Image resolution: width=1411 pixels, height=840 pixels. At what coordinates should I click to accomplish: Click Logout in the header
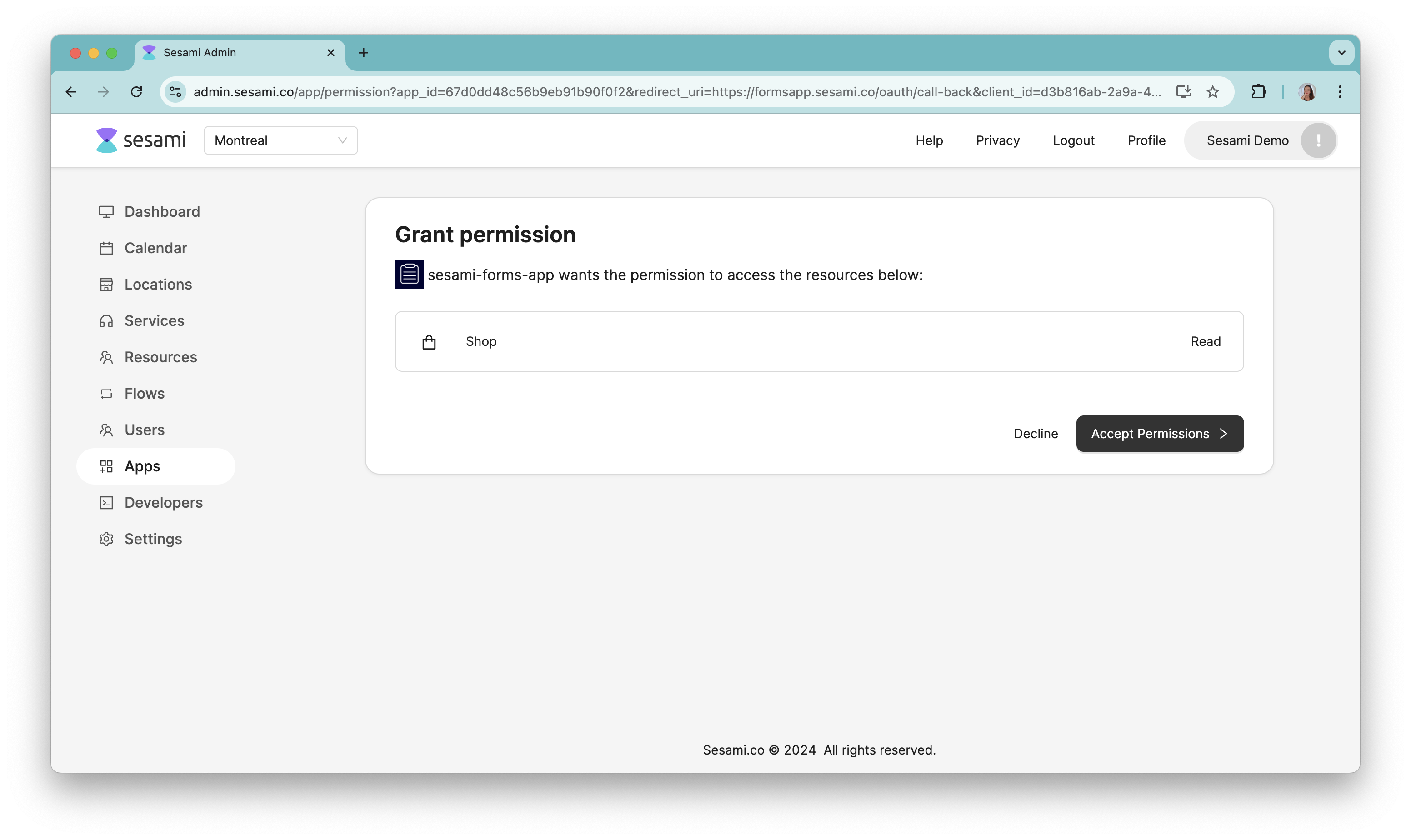coord(1074,140)
